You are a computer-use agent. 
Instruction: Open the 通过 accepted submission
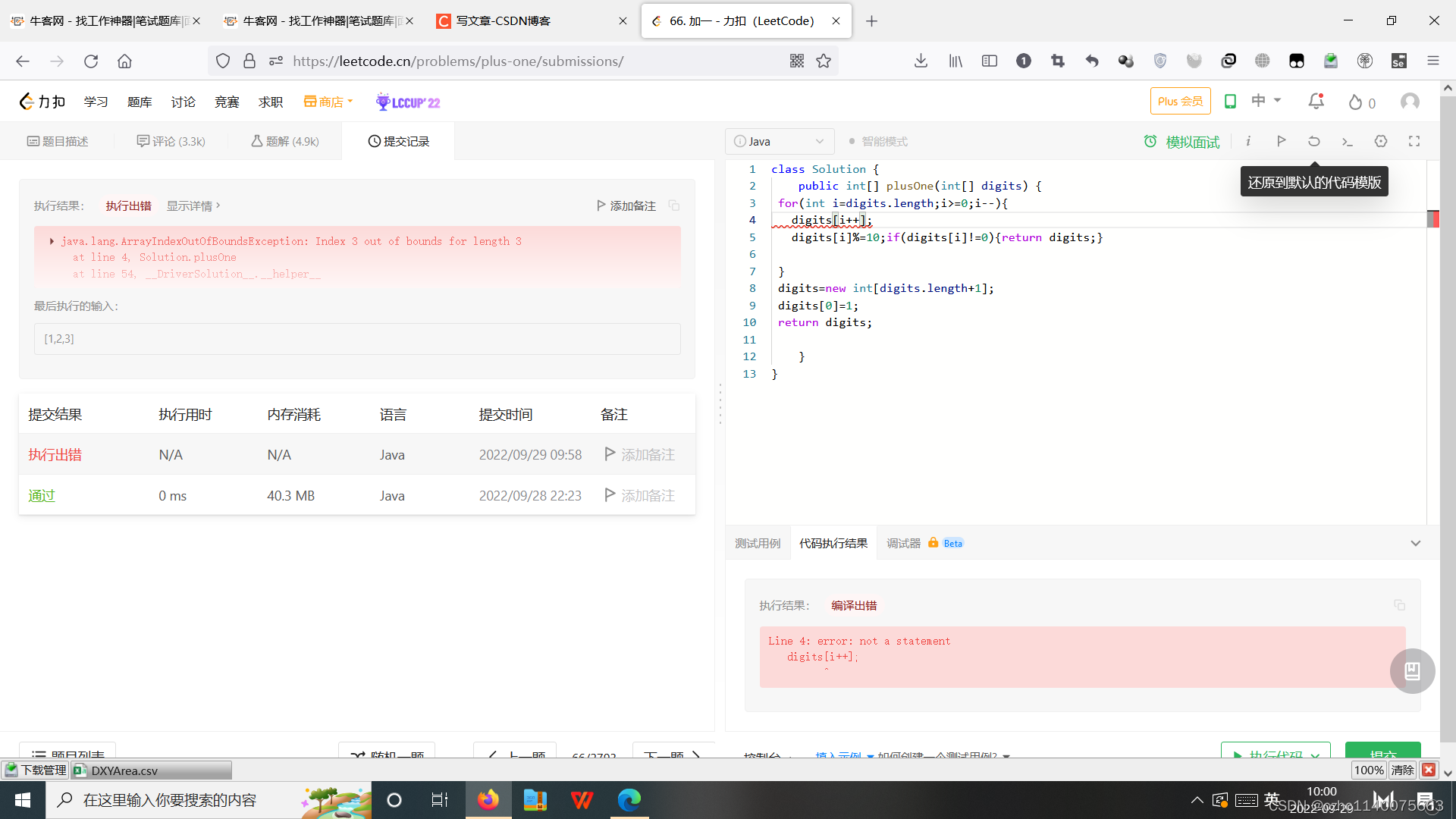(42, 495)
